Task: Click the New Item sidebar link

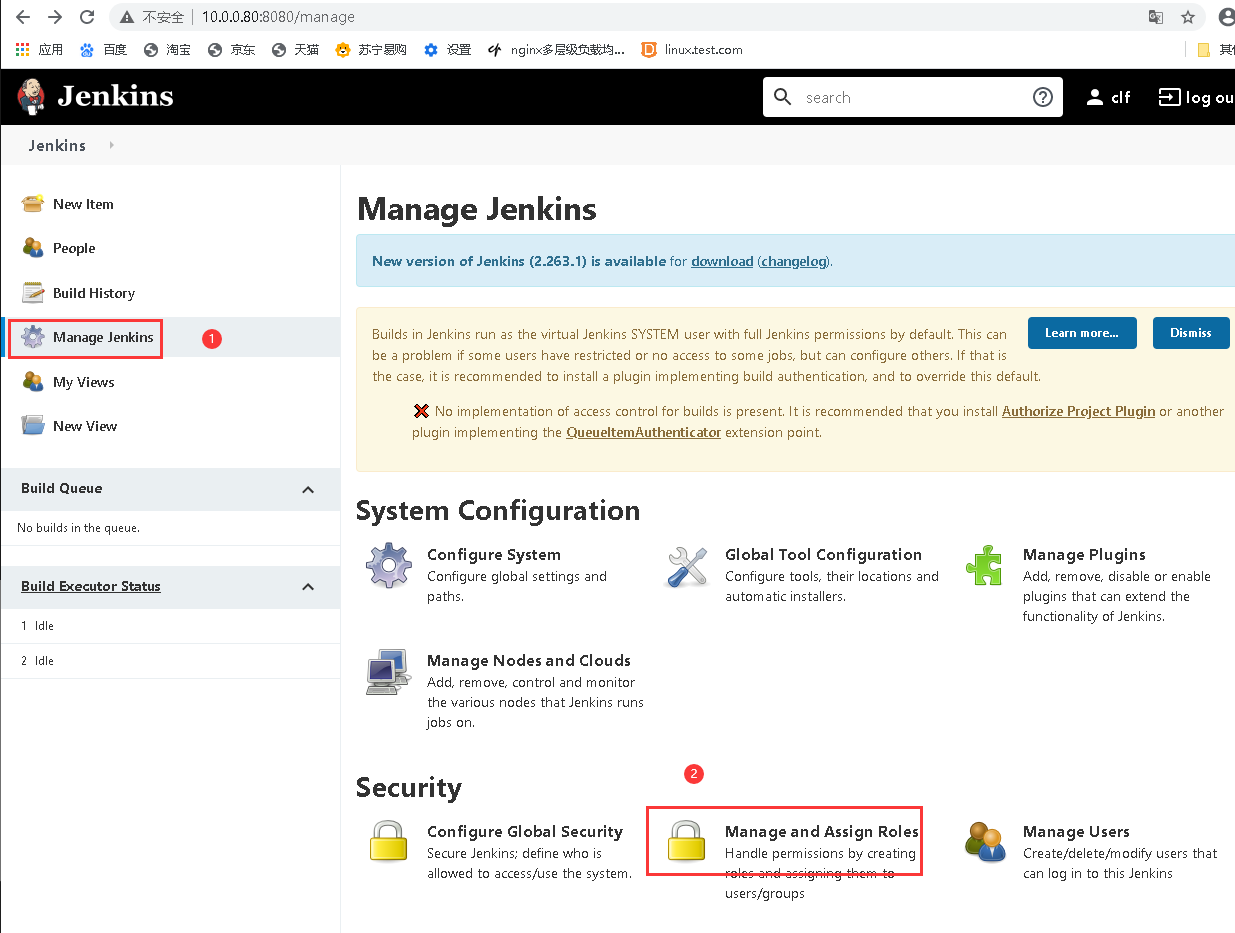Action: pos(83,204)
